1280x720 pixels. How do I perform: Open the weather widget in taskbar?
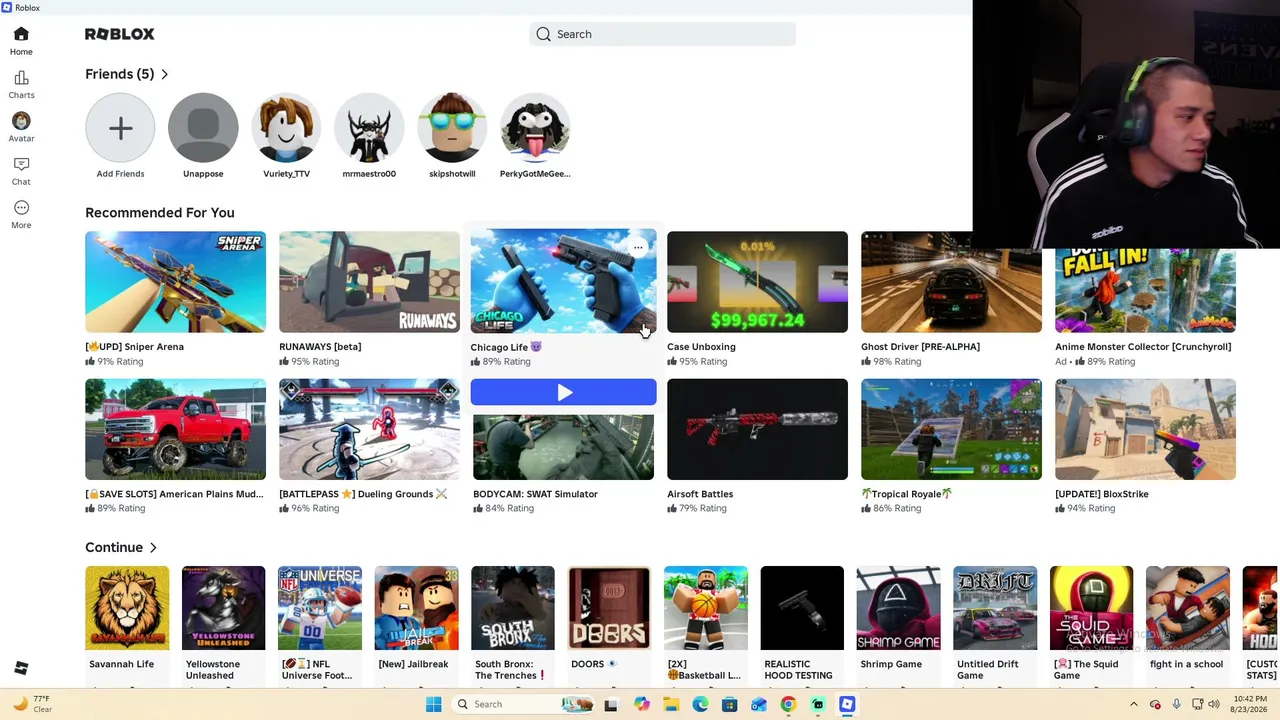[32, 704]
